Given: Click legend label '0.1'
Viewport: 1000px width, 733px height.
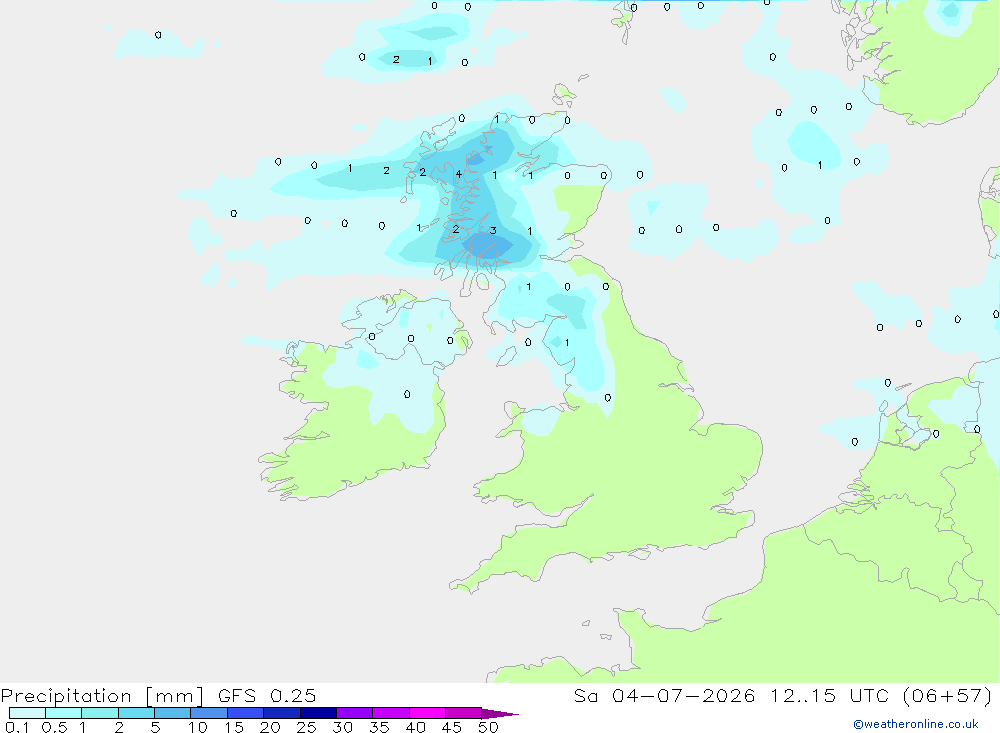Looking at the screenshot, I should click(17, 727).
